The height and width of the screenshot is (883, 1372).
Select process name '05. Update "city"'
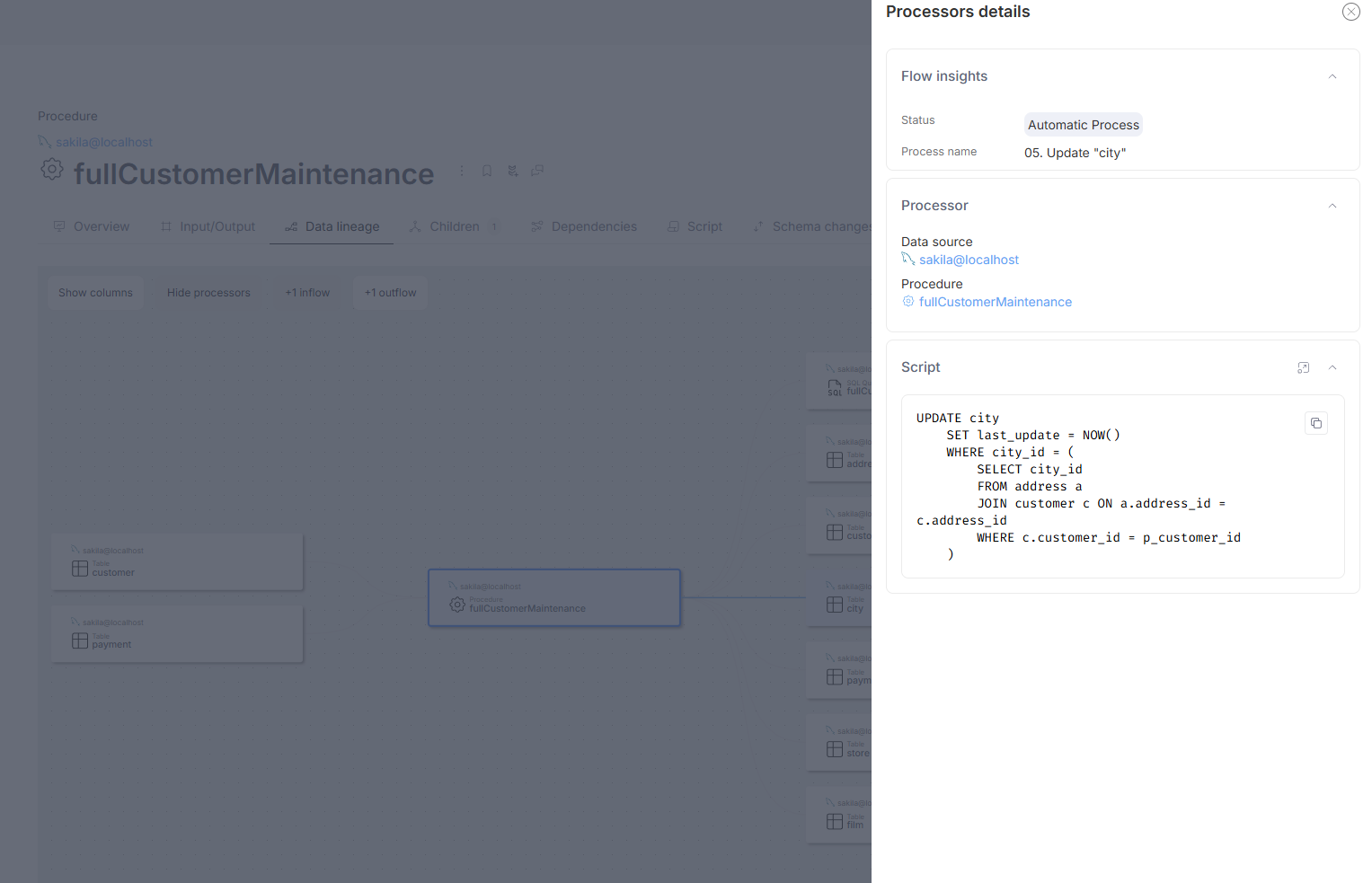[x=1075, y=153]
